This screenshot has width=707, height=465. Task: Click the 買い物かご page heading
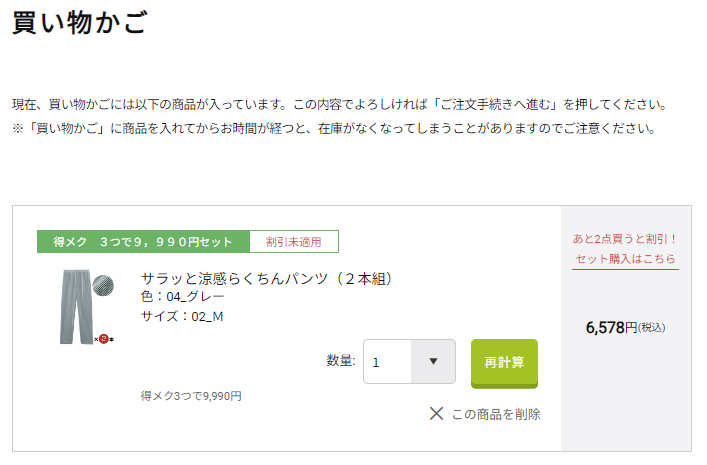80,23
